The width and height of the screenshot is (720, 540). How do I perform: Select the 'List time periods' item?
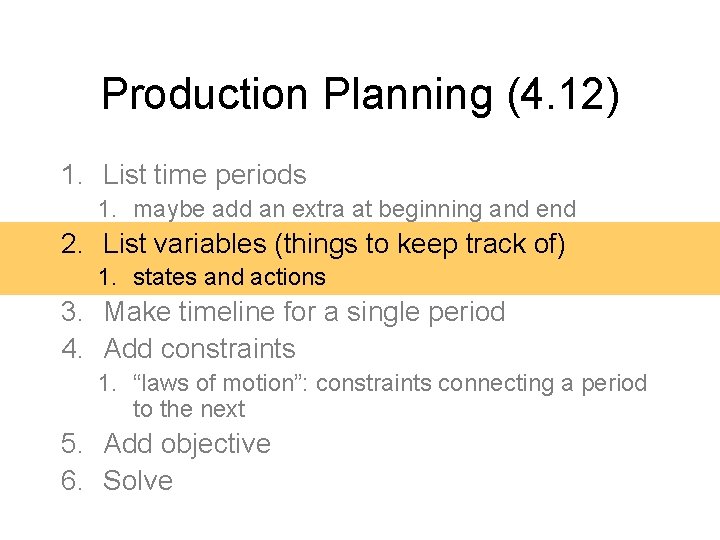(x=204, y=175)
